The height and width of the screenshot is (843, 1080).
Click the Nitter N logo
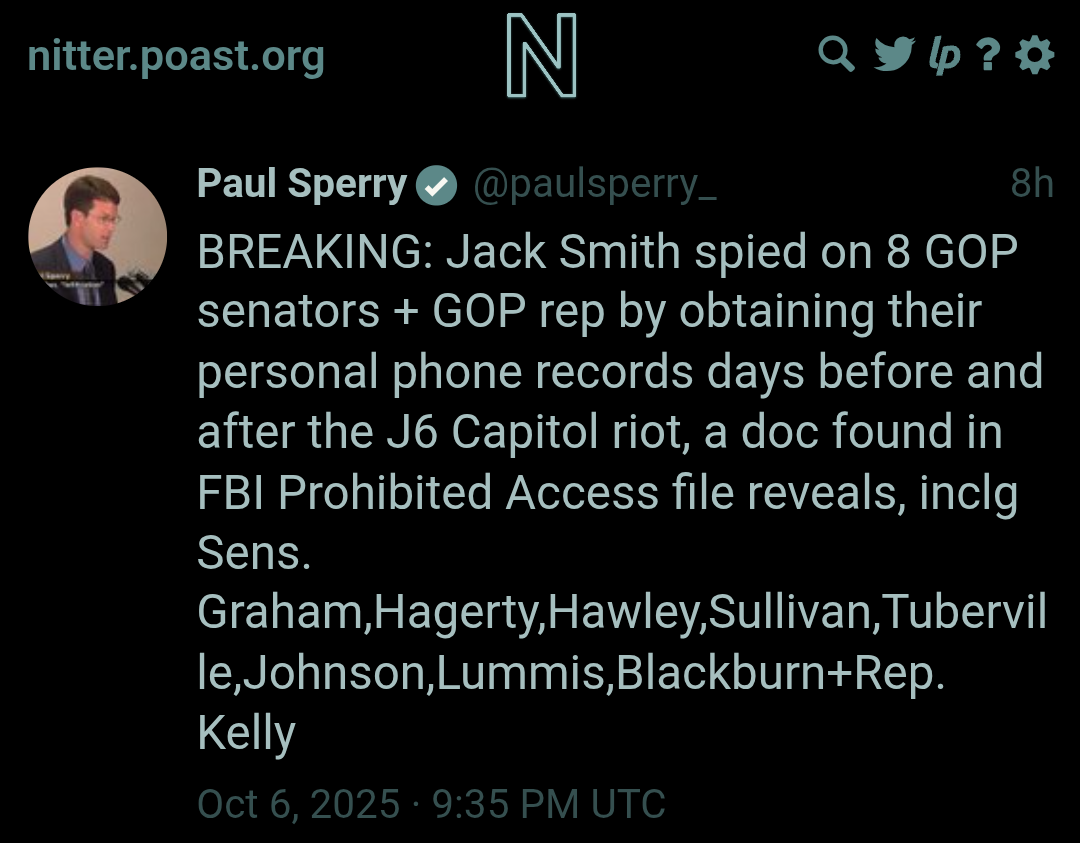click(541, 56)
